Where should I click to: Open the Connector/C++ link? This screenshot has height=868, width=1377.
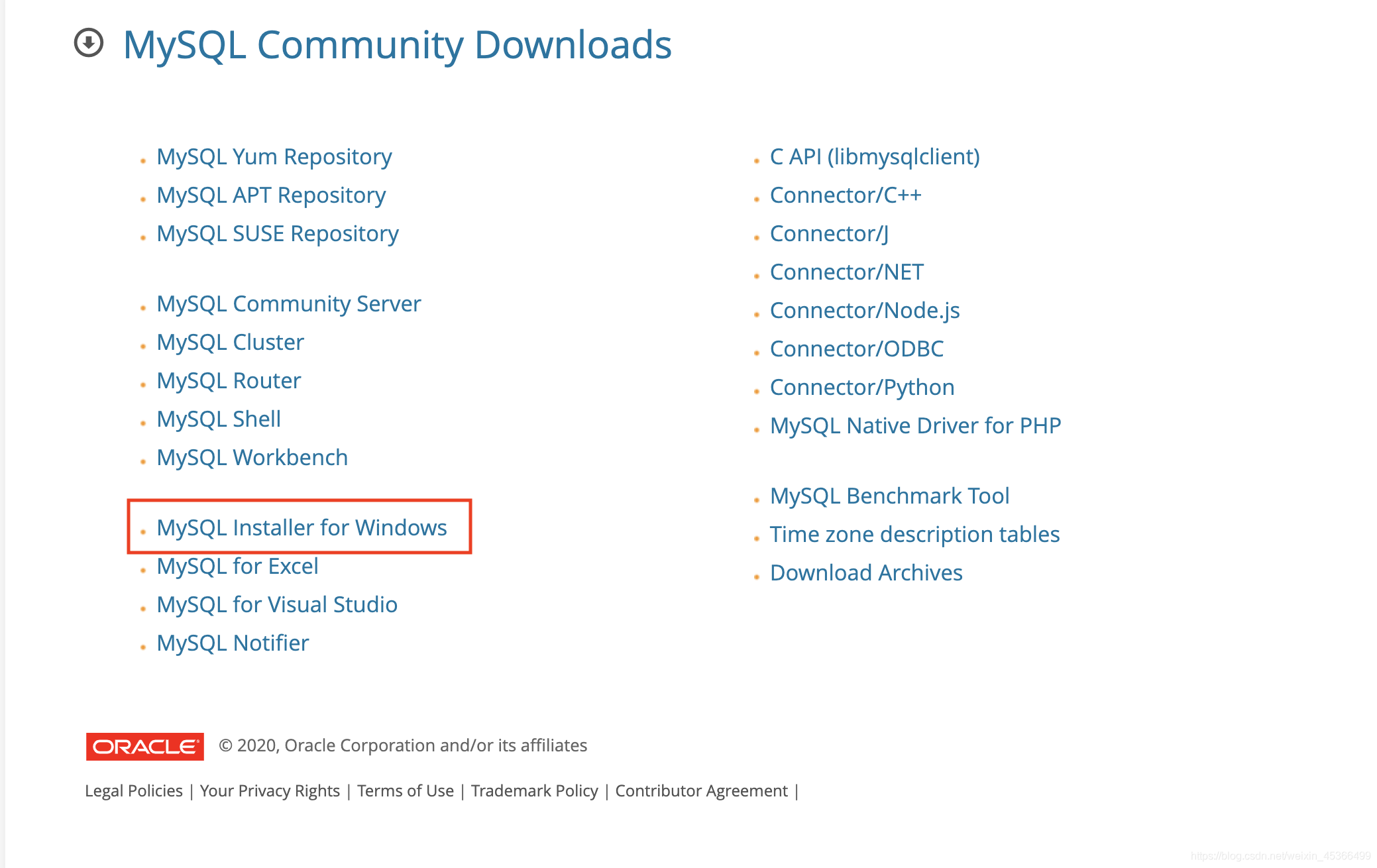pos(846,195)
